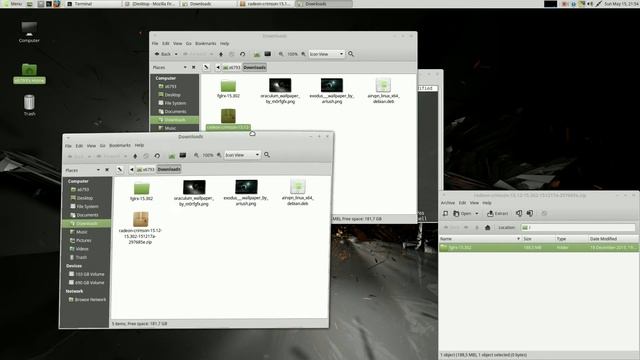Sort by Size column in Archive Manager
Image resolution: width=640 pixels, height=360 pixels.
pyautogui.click(x=538, y=239)
